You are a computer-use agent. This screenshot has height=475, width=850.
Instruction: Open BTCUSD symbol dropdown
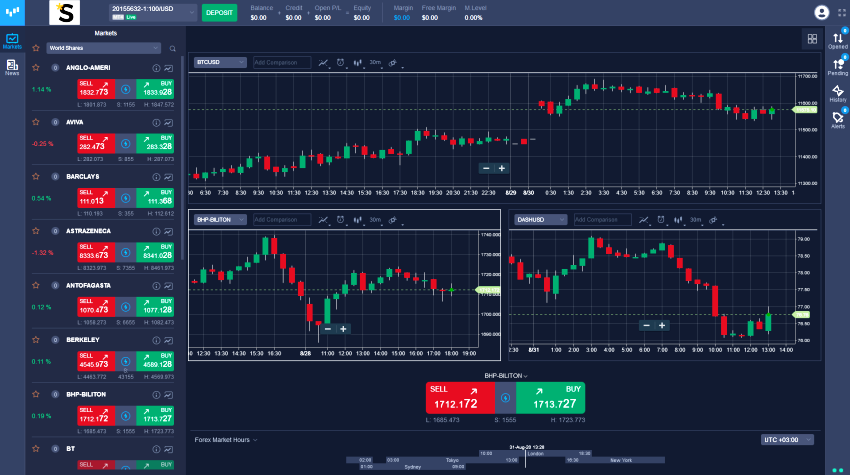[220, 62]
